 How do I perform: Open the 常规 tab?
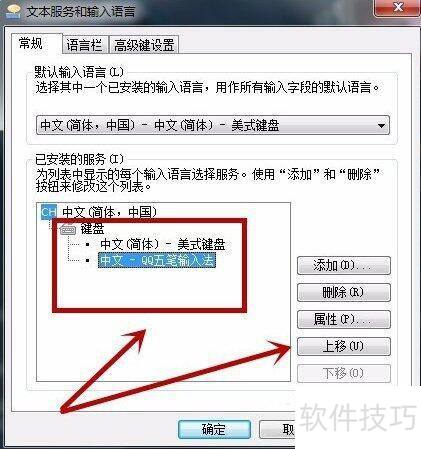[31, 44]
